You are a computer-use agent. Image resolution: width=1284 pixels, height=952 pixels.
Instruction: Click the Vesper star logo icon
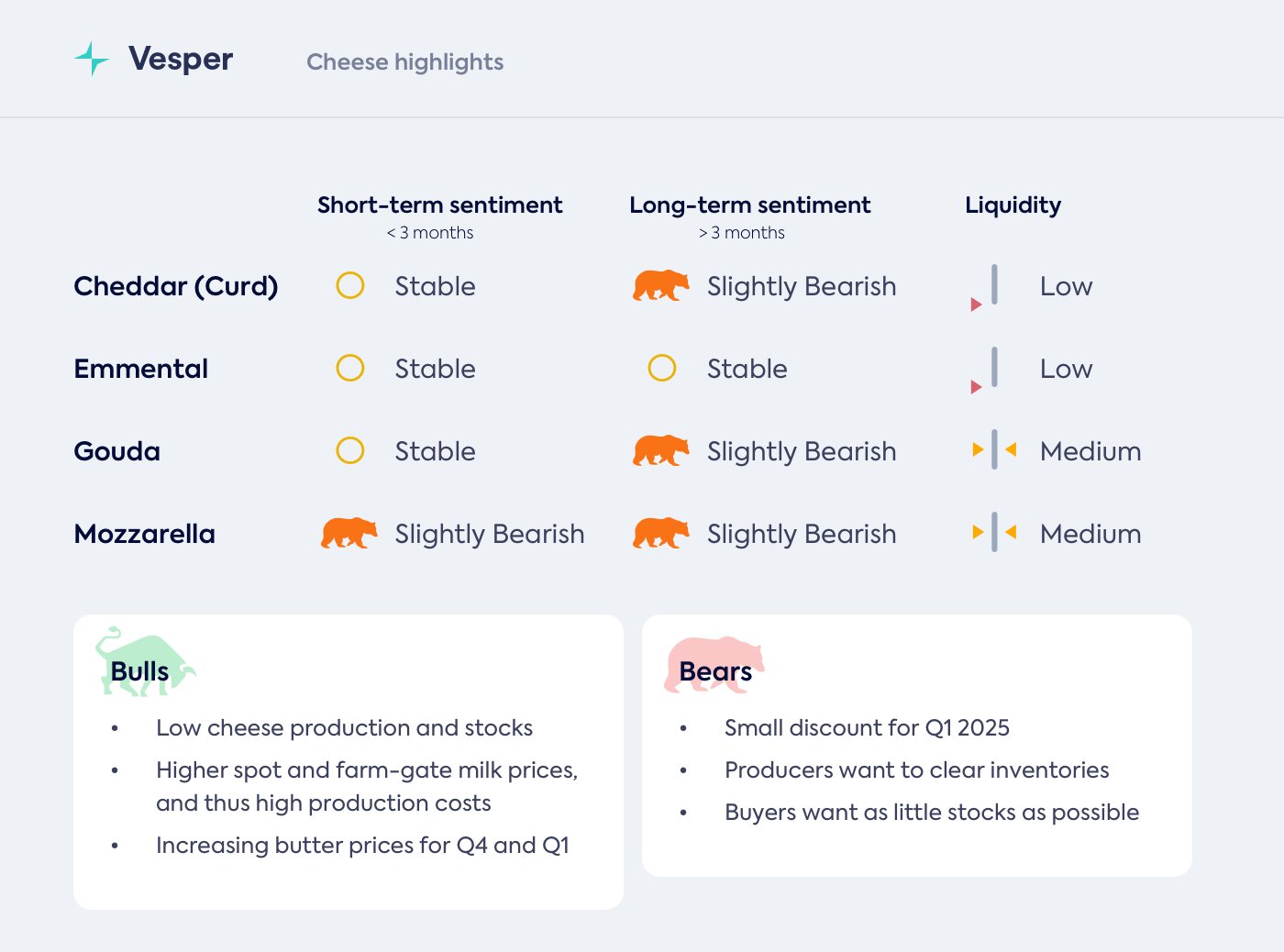[92, 59]
